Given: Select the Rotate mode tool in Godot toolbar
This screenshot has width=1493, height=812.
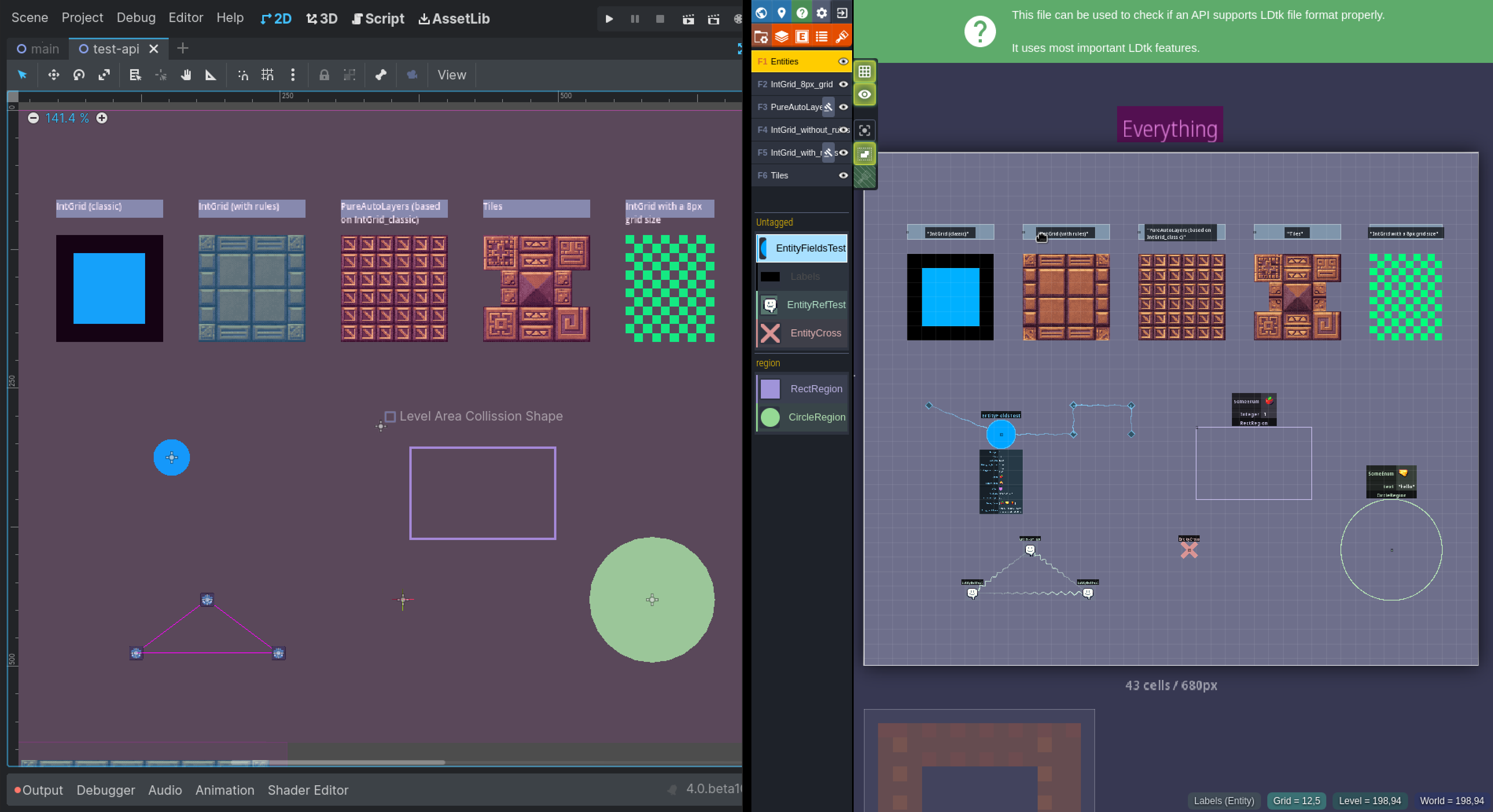Looking at the screenshot, I should coord(79,75).
